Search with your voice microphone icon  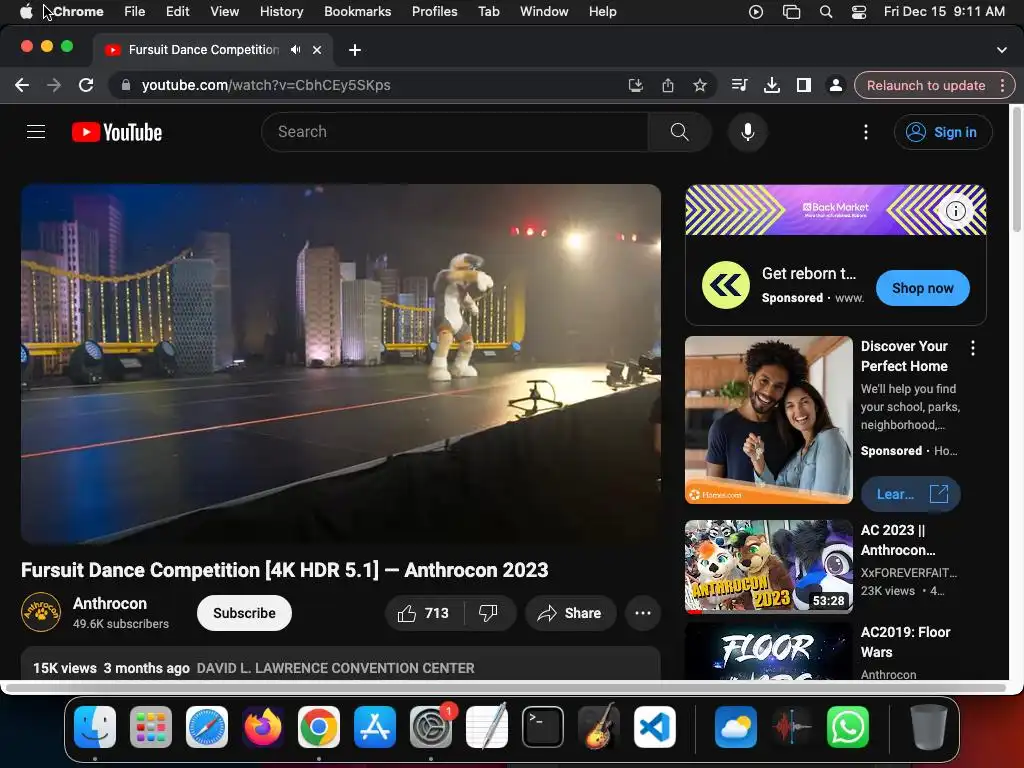(748, 132)
